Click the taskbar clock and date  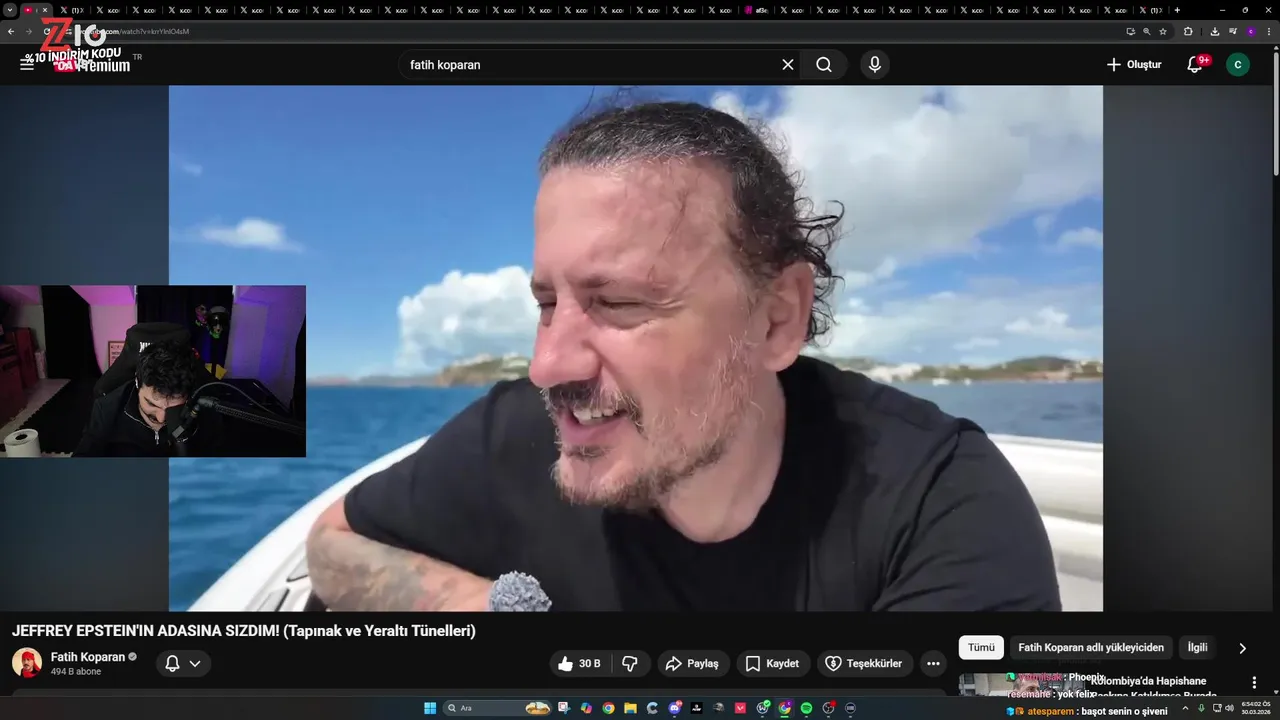(x=1254, y=708)
